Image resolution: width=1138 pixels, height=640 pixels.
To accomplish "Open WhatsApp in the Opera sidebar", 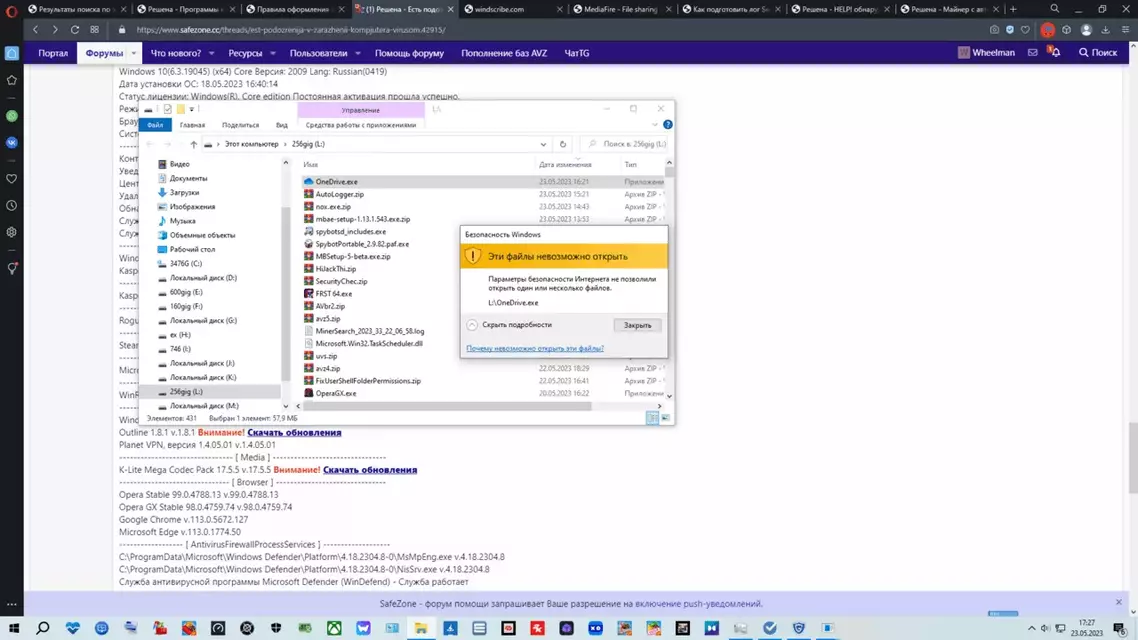I will 12,116.
